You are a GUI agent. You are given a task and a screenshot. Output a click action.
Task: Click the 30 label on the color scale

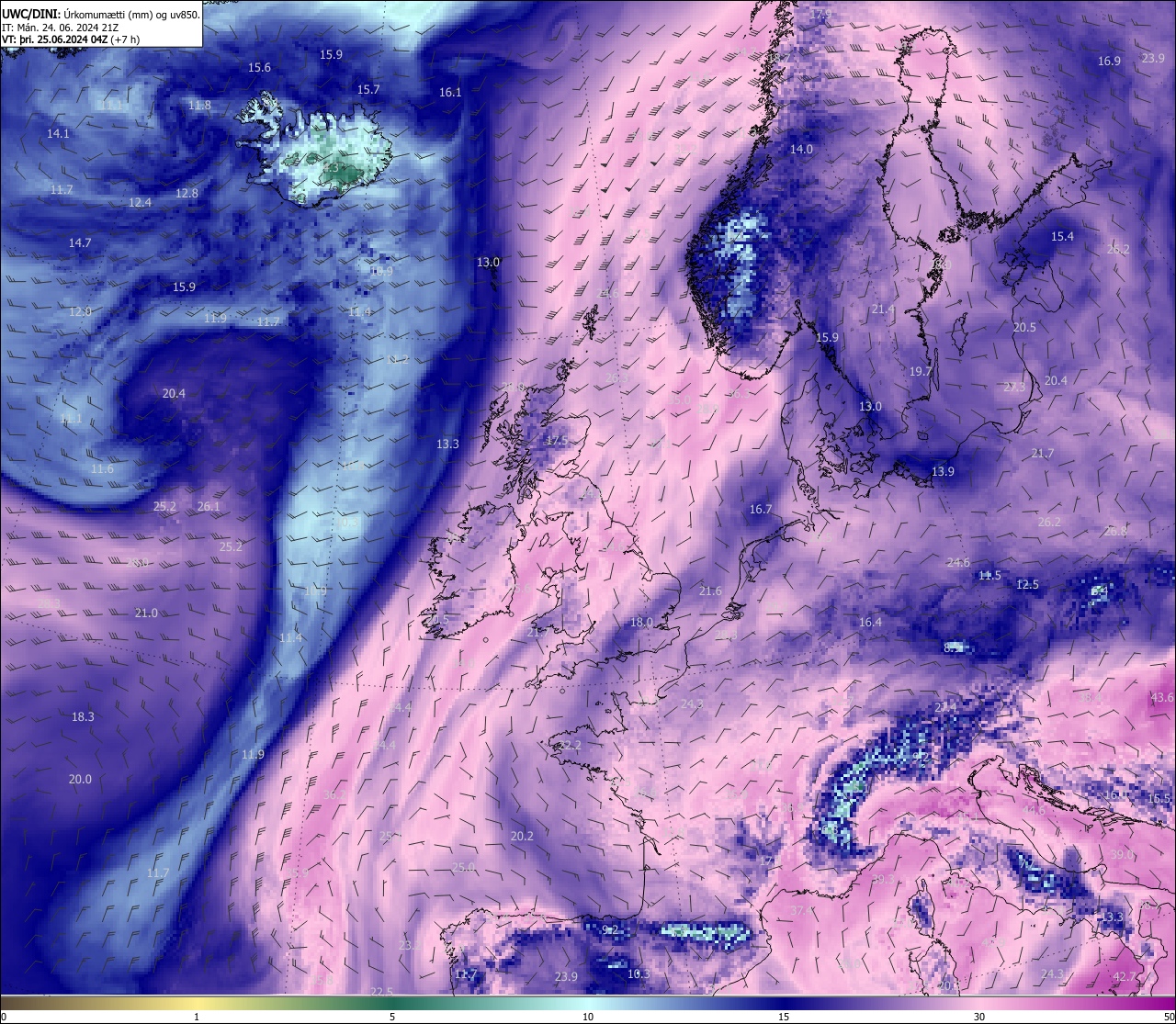click(x=979, y=1017)
